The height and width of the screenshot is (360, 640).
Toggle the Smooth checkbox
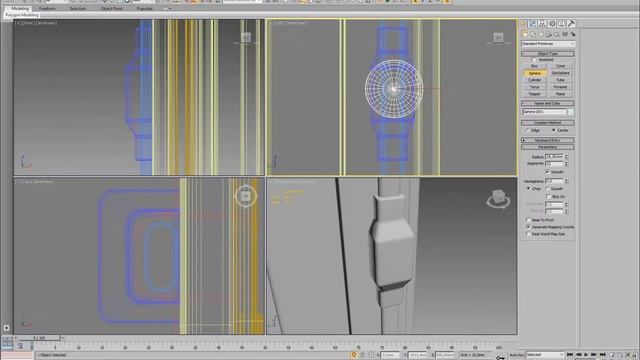click(x=547, y=171)
